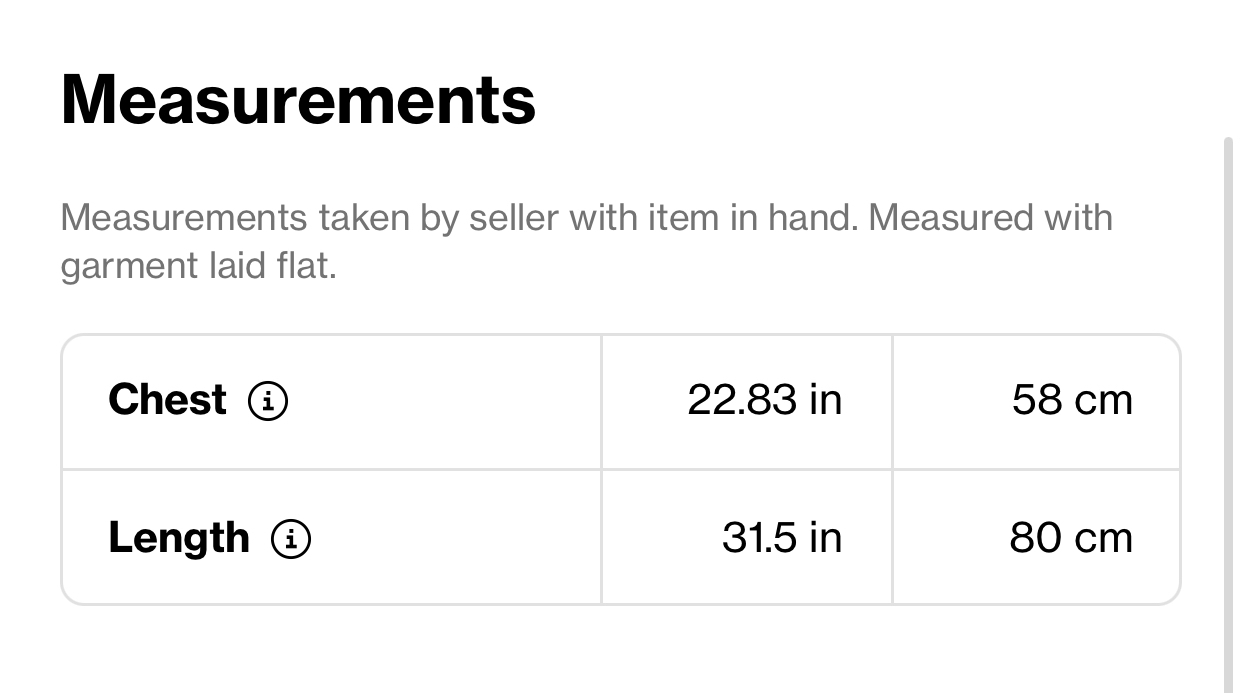Click the vertical scrollbar on the right edge
The height and width of the screenshot is (693, 1242).
click(x=1229, y=415)
